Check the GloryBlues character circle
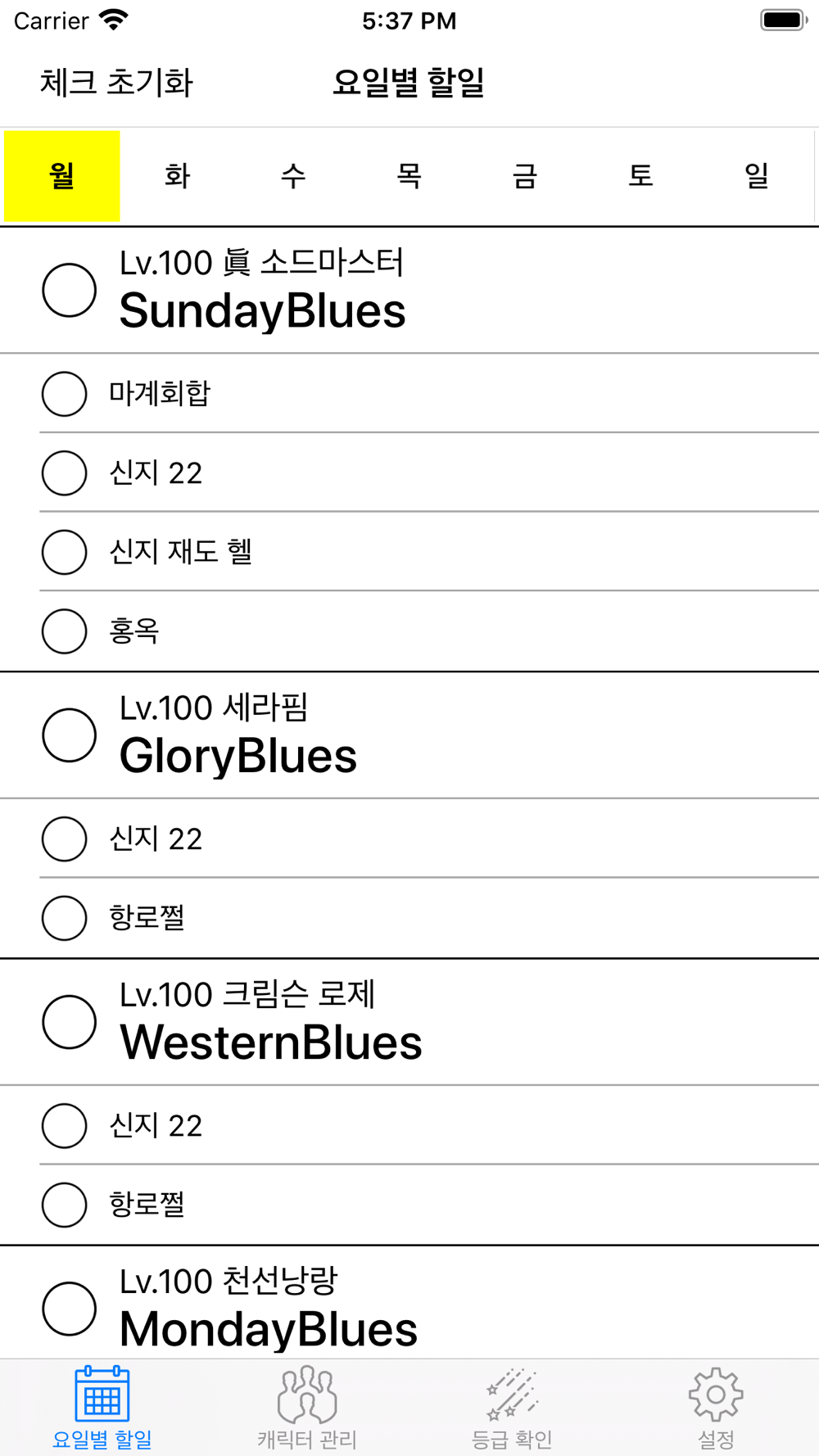The image size is (819, 1456). pos(70,735)
